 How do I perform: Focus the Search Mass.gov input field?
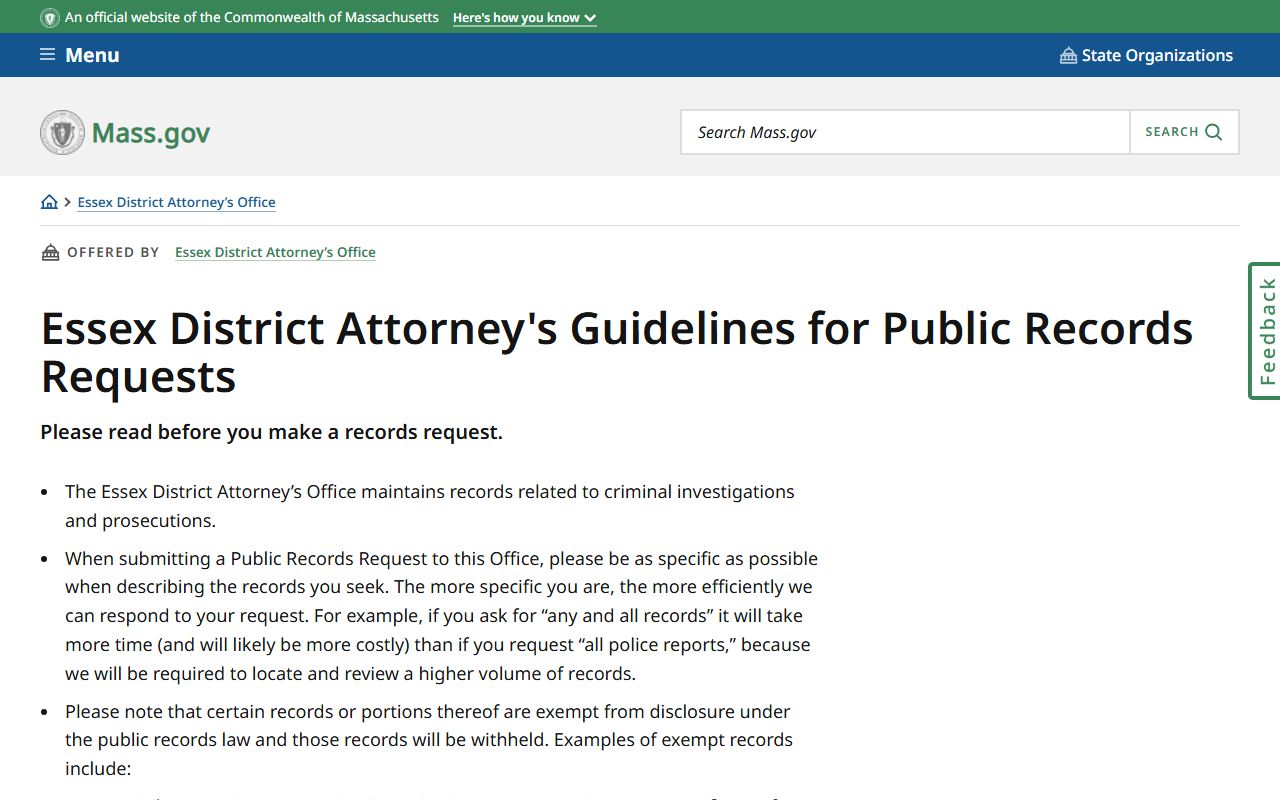point(905,132)
